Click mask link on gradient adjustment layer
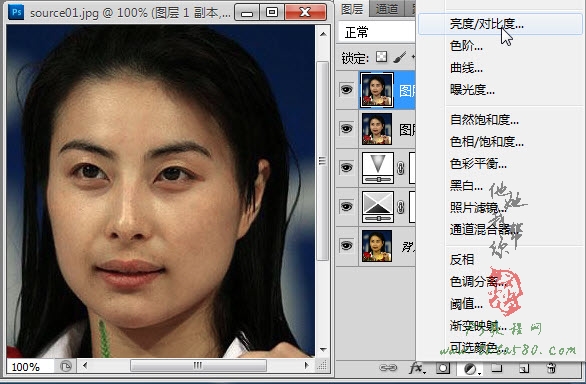This screenshot has width=586, height=384. click(x=401, y=168)
